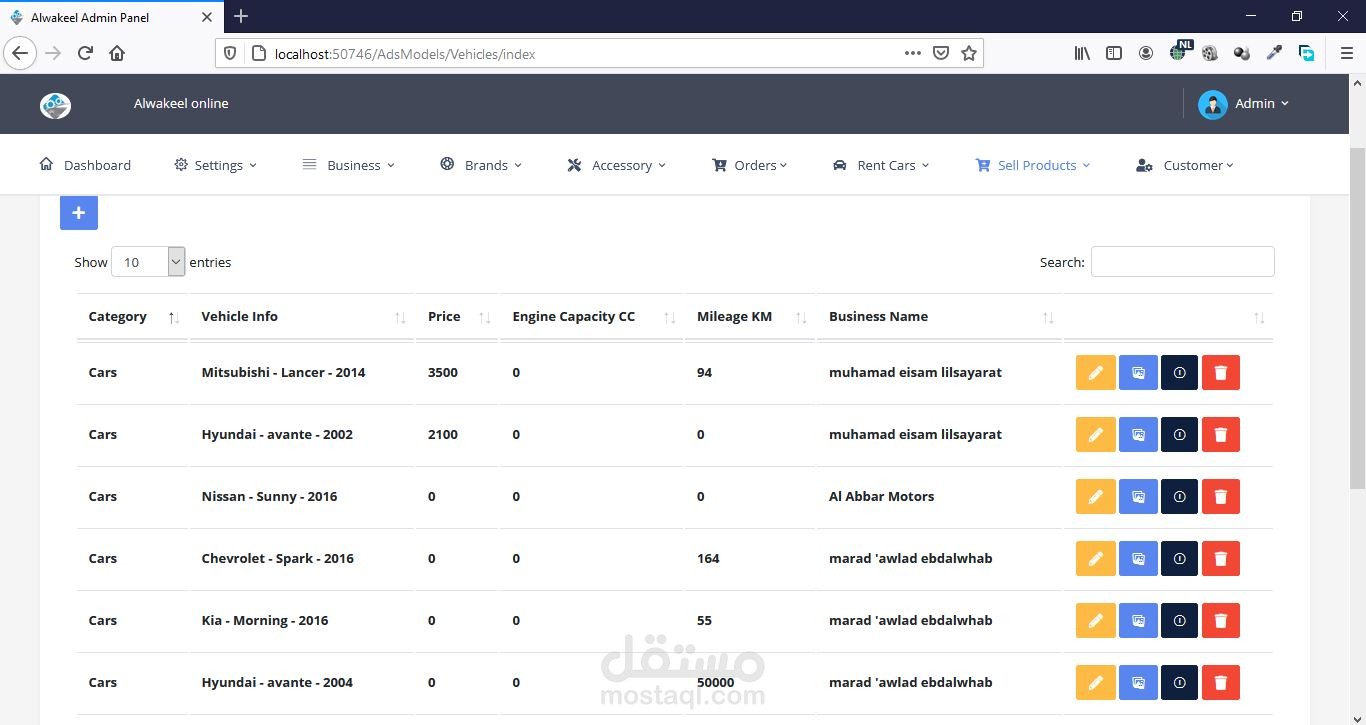Sort table by Mileage KM column
Image resolution: width=1366 pixels, height=725 pixels.
click(x=750, y=317)
